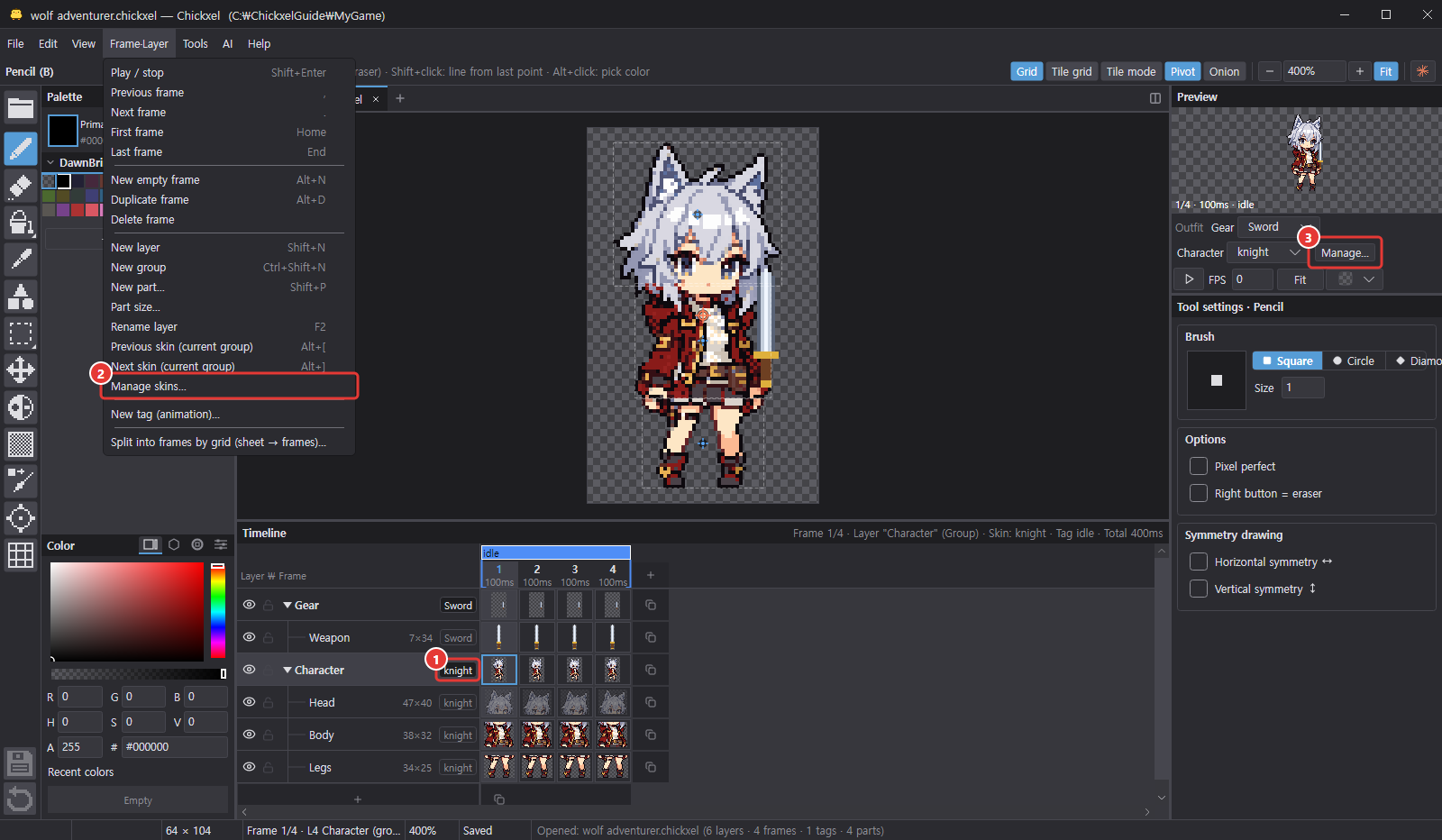The width and height of the screenshot is (1442, 840).
Task: Select the Move tool
Action: tap(21, 370)
